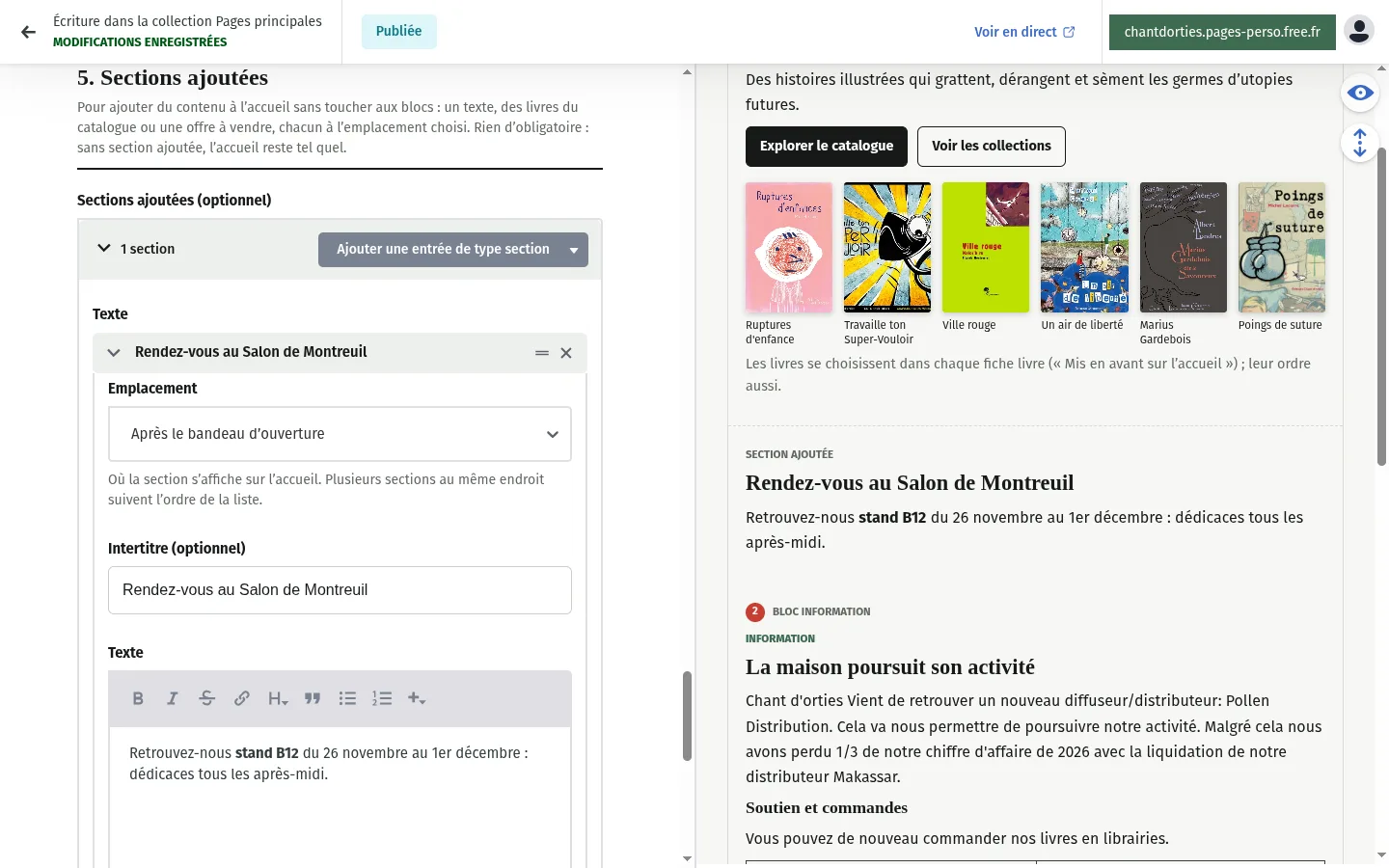Open the Publiée status dropdown
1389x868 pixels.
[x=399, y=31]
